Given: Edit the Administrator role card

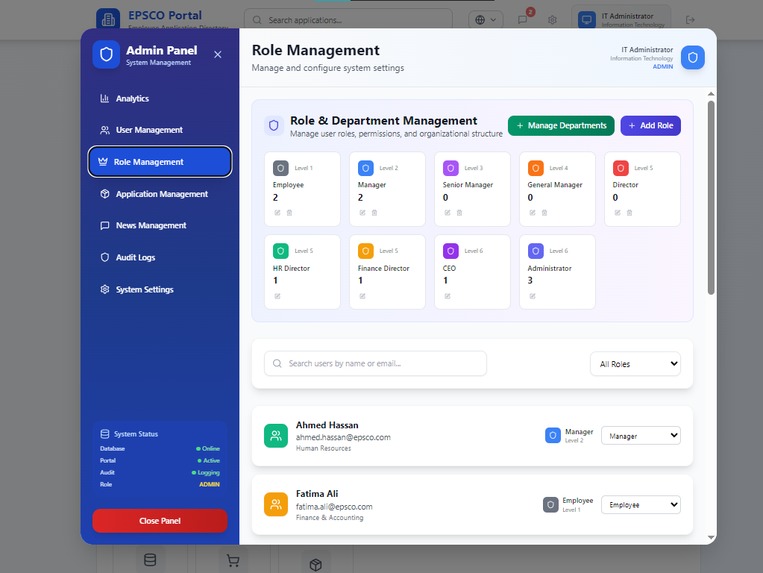Looking at the screenshot, I should 532,296.
